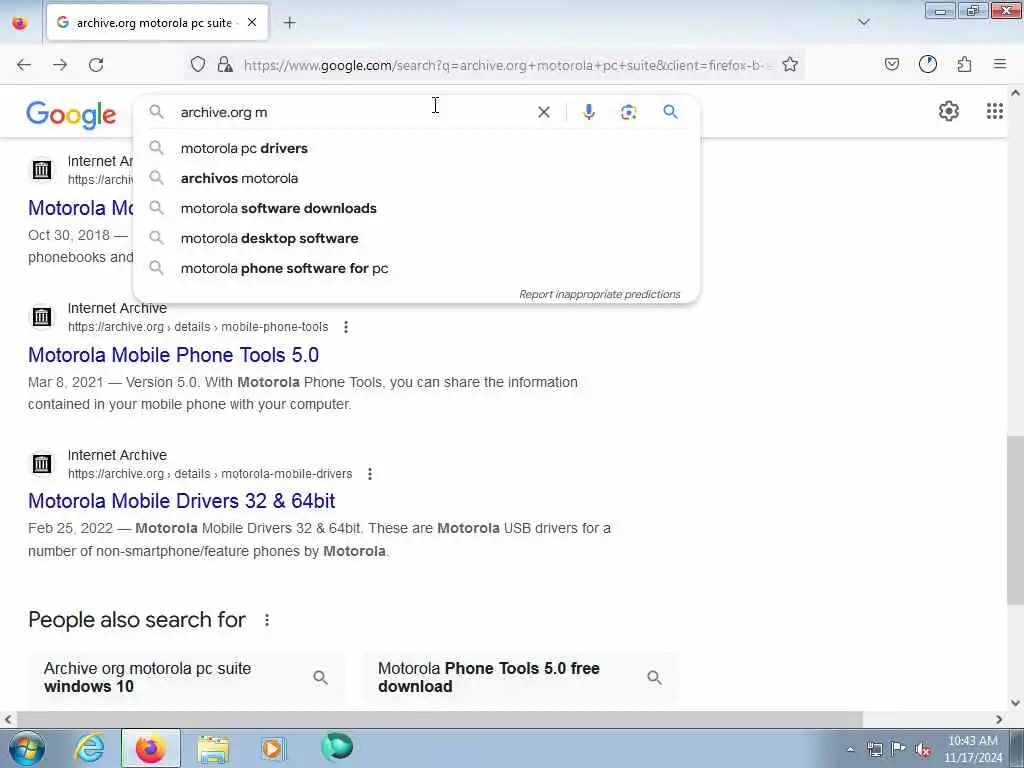
Task: Open Motorola Mobile Phone Tools 5.0 result
Action: (x=173, y=355)
